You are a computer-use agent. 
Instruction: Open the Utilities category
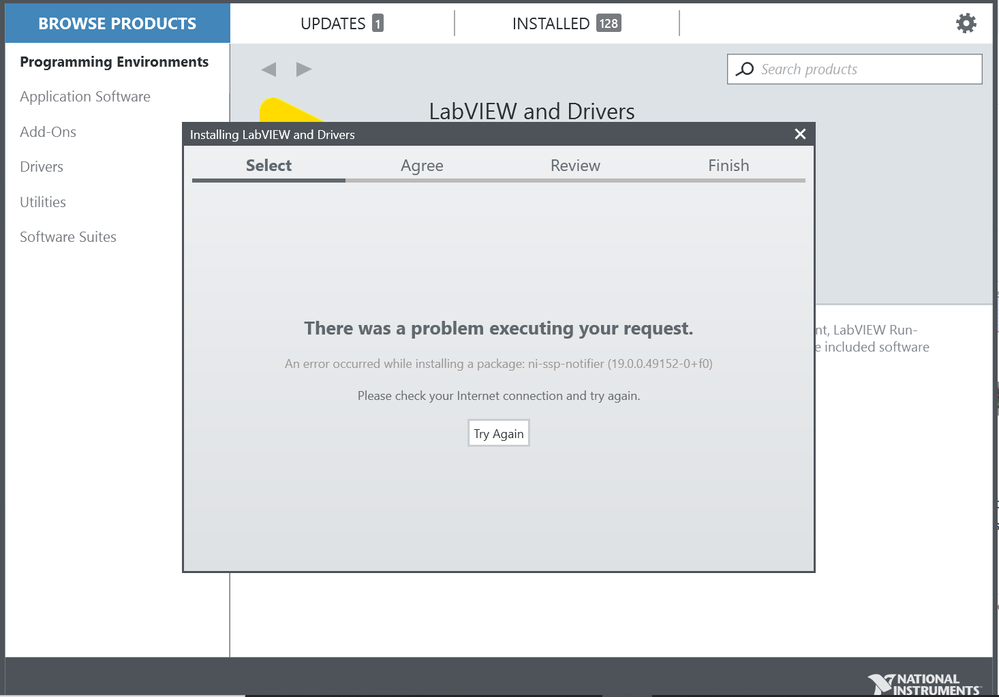tap(43, 202)
